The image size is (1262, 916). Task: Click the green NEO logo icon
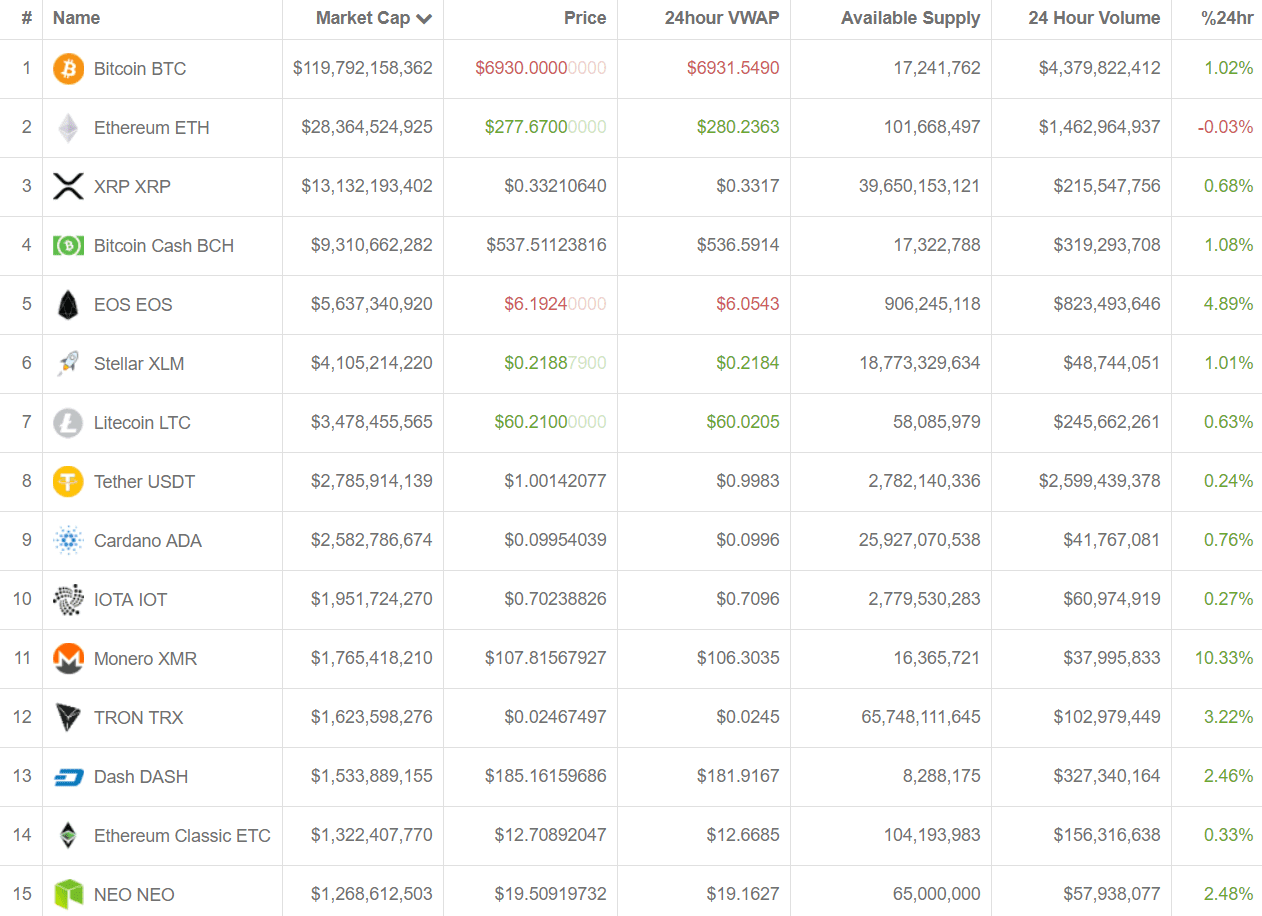pos(68,894)
